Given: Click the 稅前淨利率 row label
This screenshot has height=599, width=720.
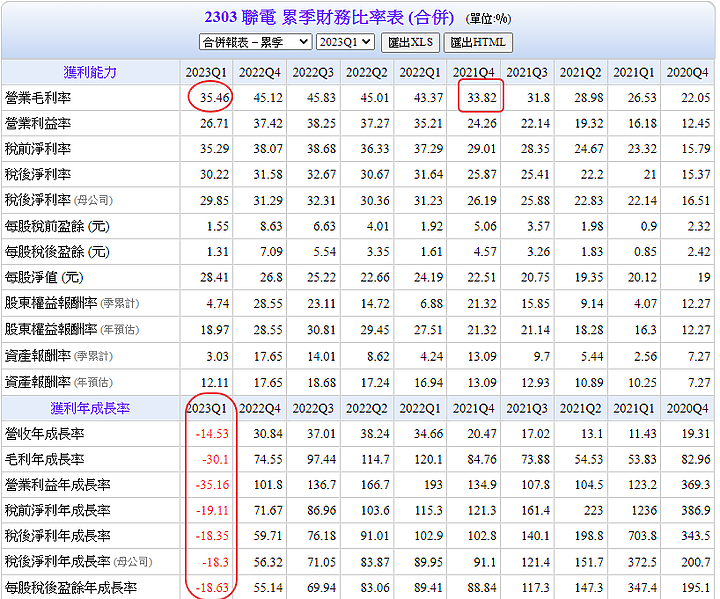Looking at the screenshot, I should pos(38,149).
